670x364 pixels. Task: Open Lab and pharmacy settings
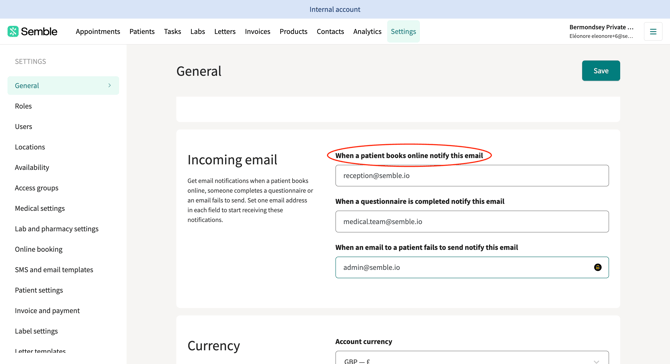pyautogui.click(x=56, y=229)
